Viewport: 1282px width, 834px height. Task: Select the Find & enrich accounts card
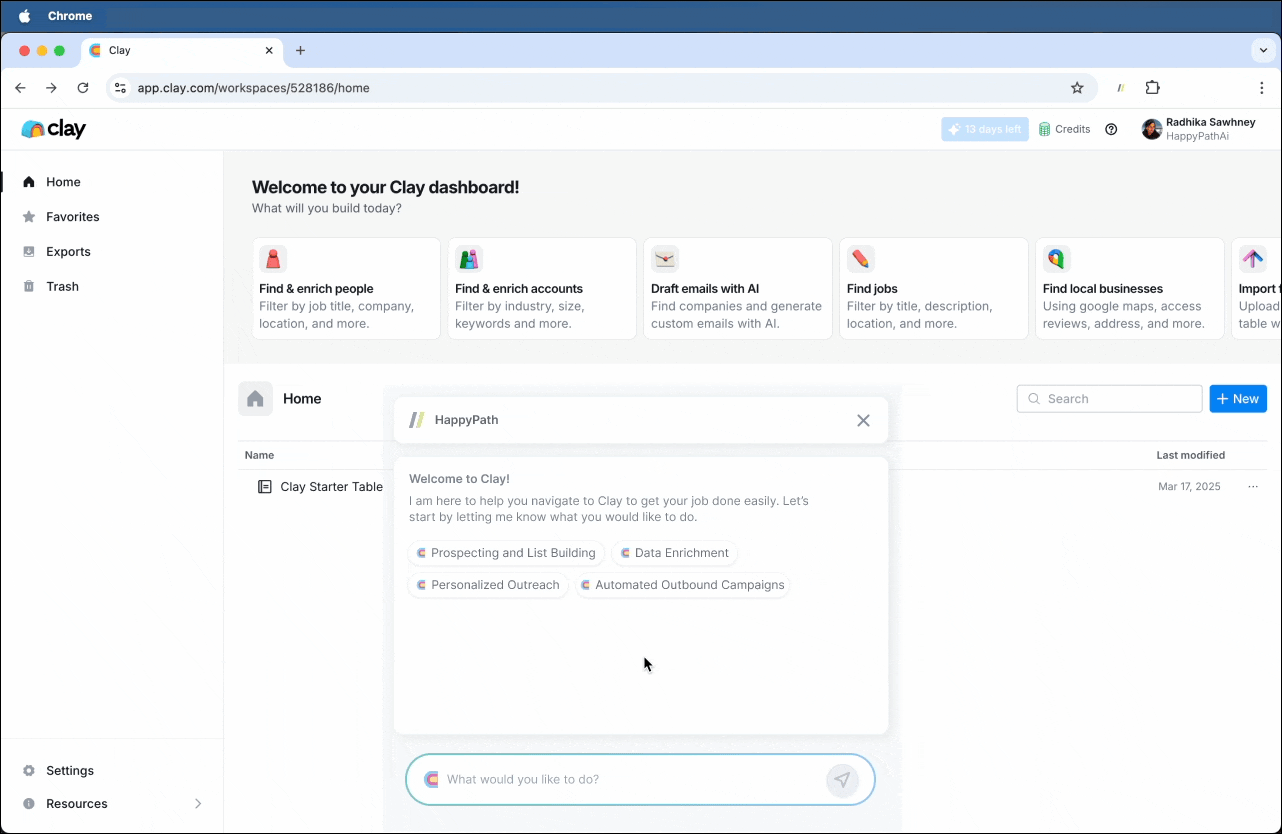click(542, 288)
